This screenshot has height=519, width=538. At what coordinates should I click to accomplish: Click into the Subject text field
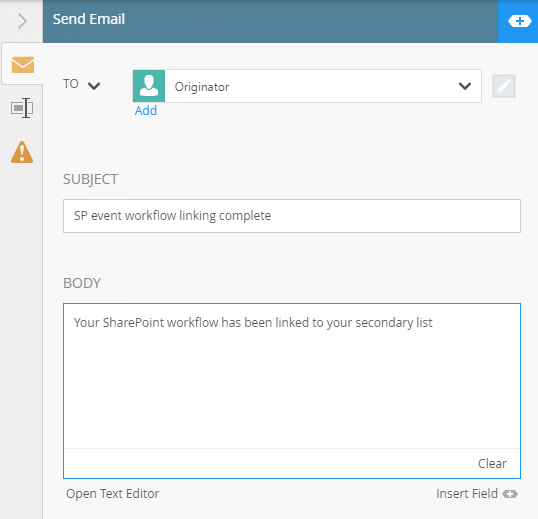[x=292, y=216]
